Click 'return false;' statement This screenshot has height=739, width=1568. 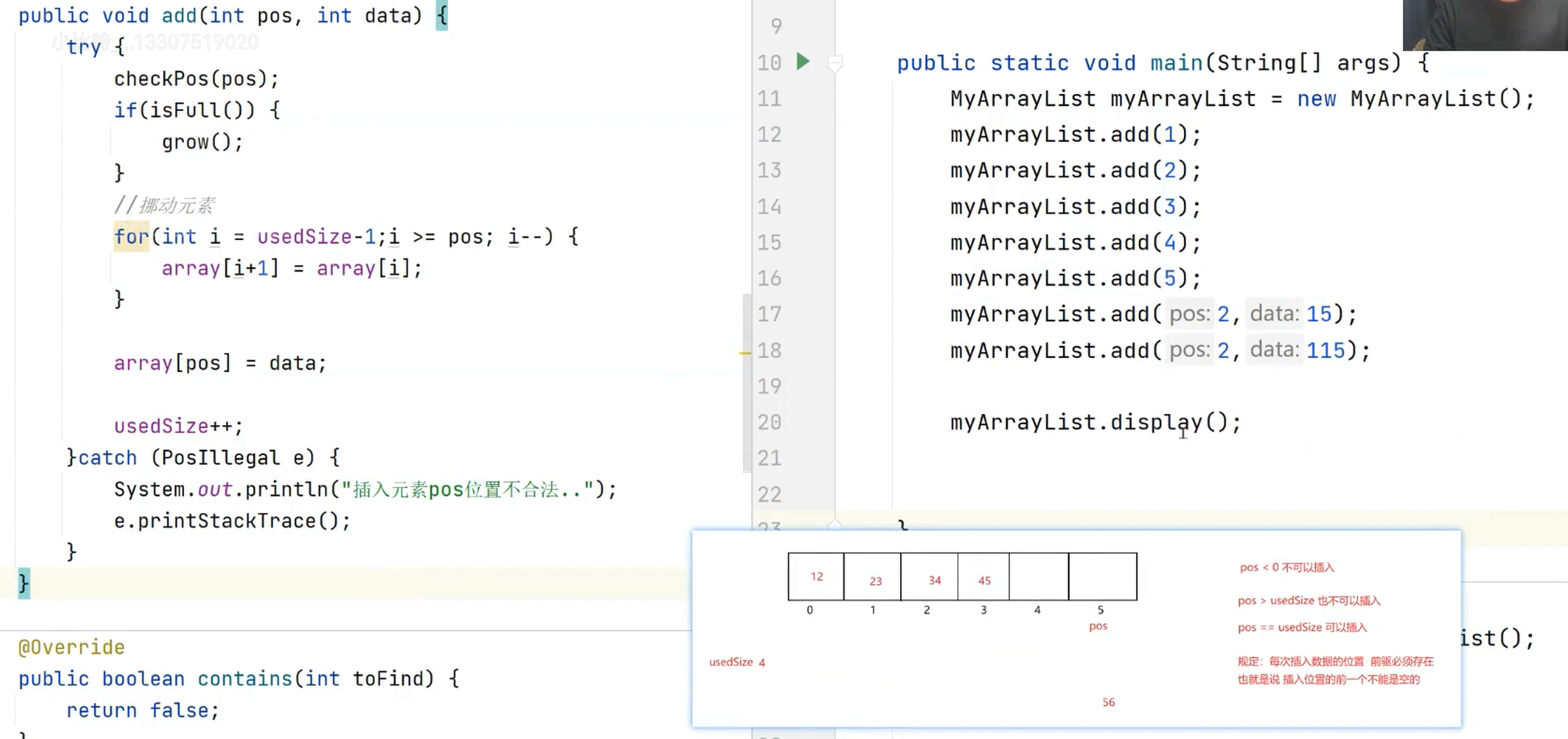click(x=143, y=710)
